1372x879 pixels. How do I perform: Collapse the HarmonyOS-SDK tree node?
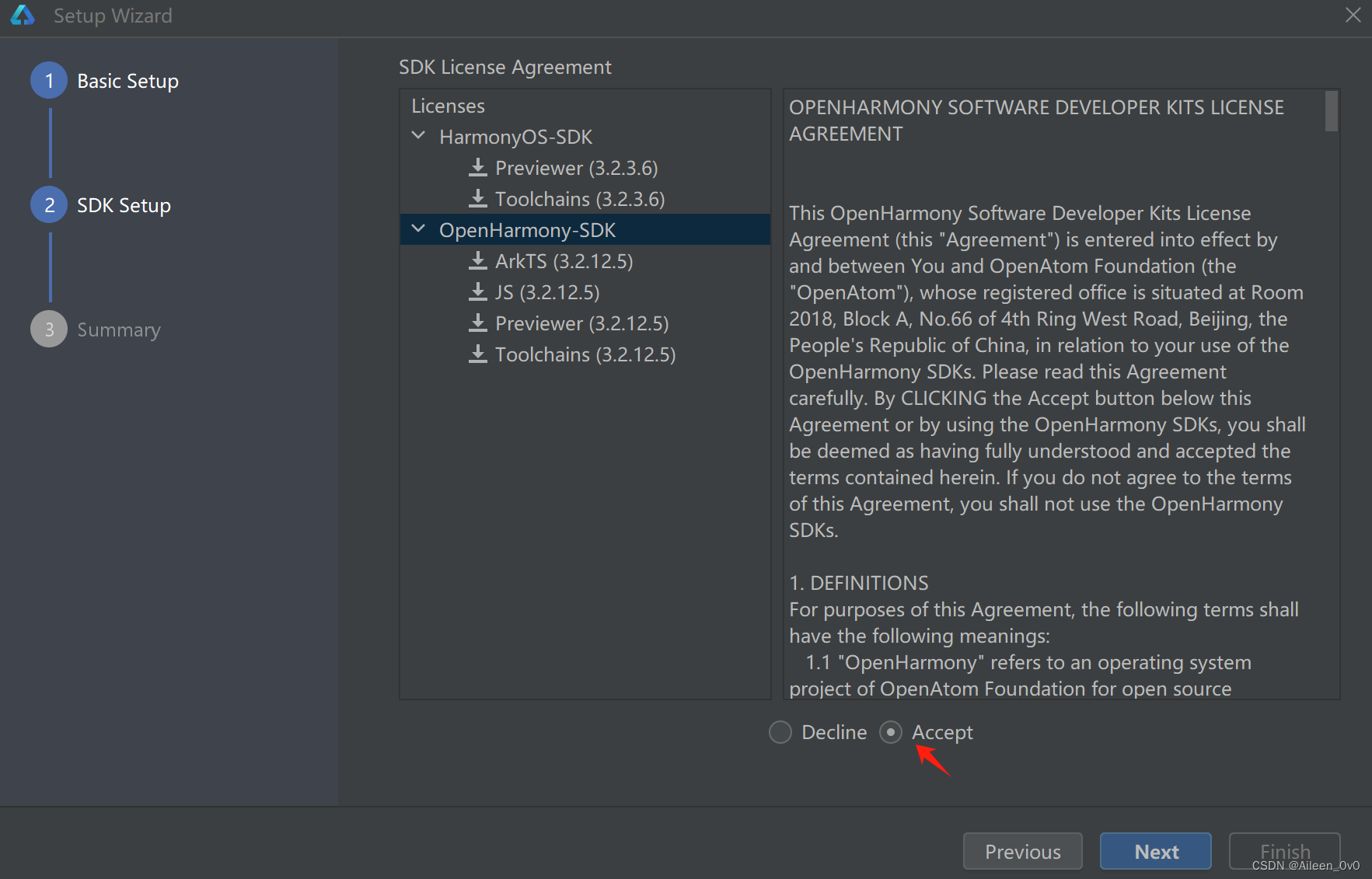point(418,136)
